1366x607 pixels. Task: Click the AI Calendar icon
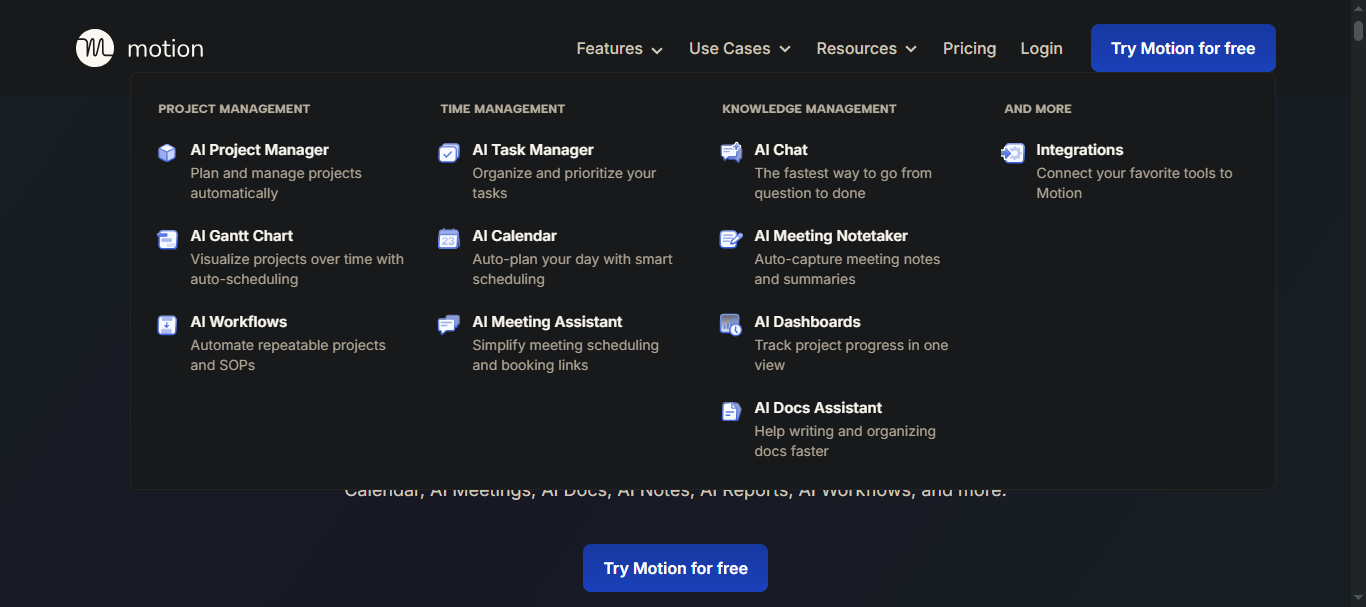[x=449, y=239]
